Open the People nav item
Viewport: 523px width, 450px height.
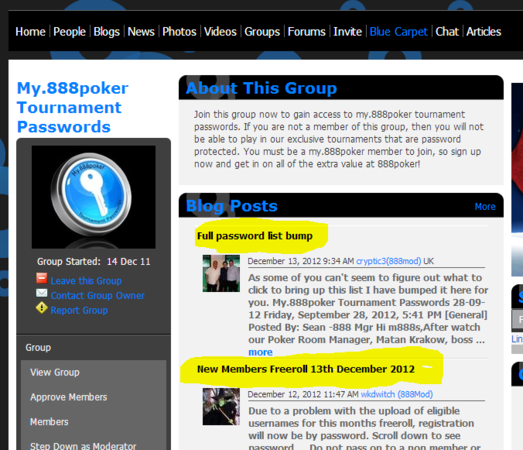(69, 32)
